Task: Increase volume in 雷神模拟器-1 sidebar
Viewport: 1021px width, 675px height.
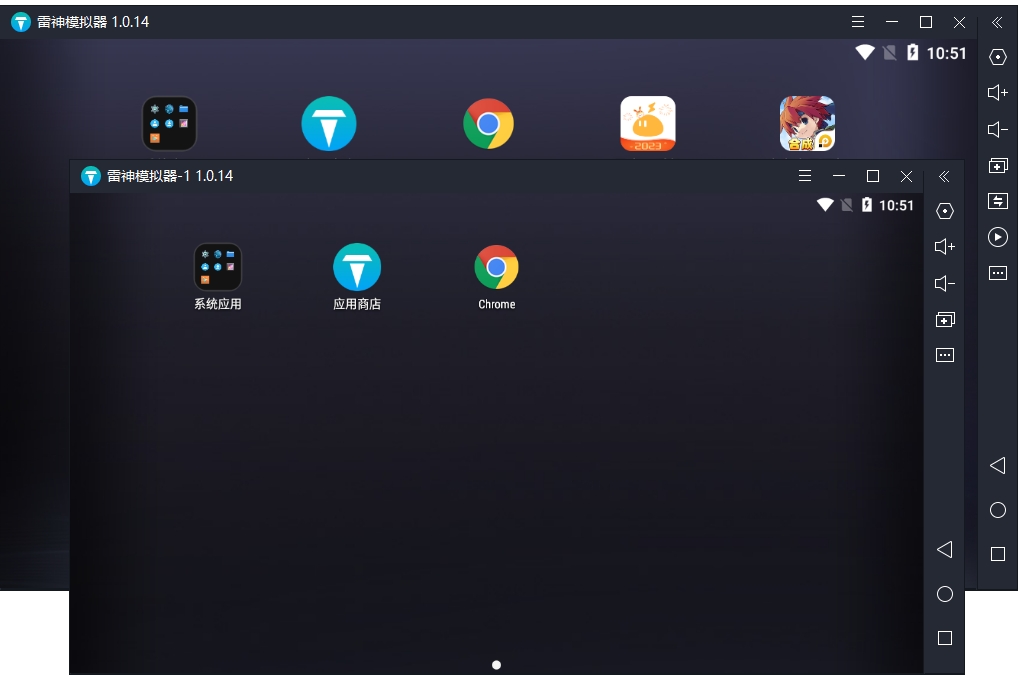Action: pyautogui.click(x=945, y=246)
